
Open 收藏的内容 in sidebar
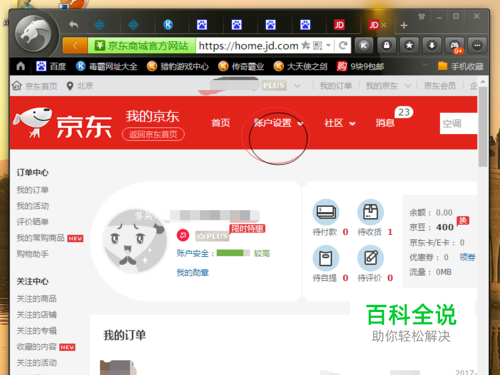[x=37, y=347]
